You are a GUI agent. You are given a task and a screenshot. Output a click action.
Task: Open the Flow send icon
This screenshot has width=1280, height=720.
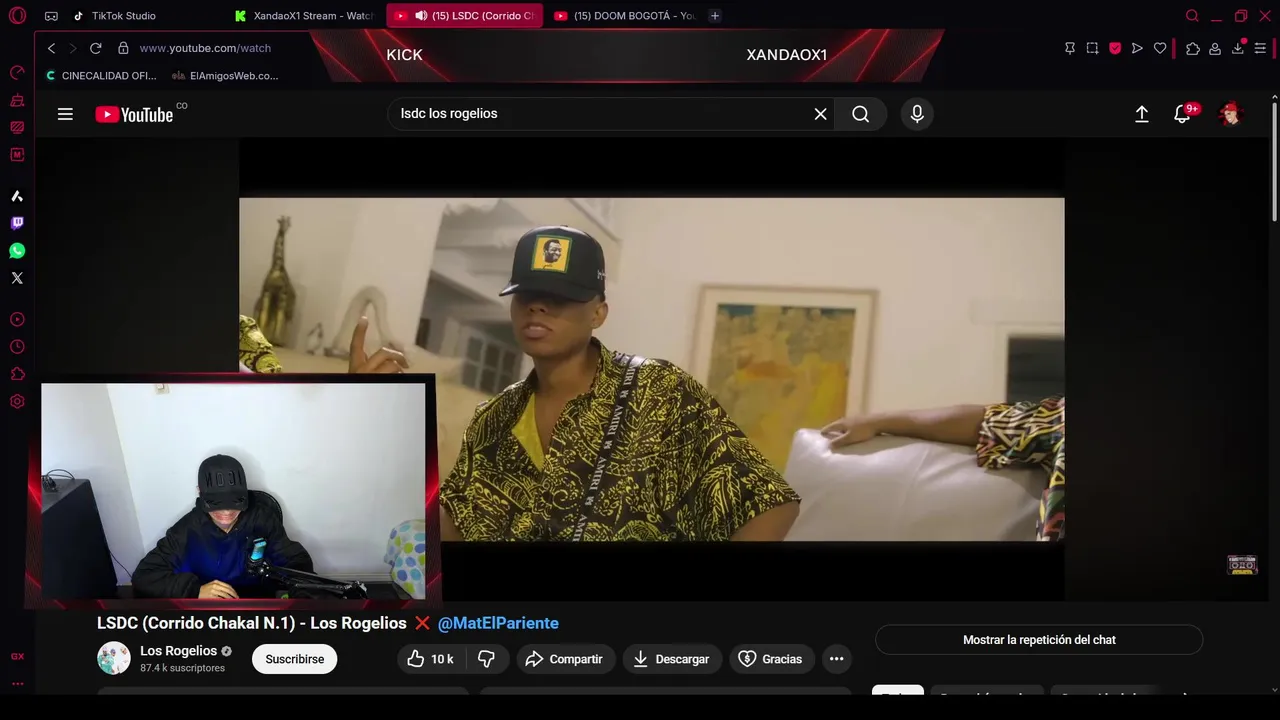click(x=1137, y=48)
